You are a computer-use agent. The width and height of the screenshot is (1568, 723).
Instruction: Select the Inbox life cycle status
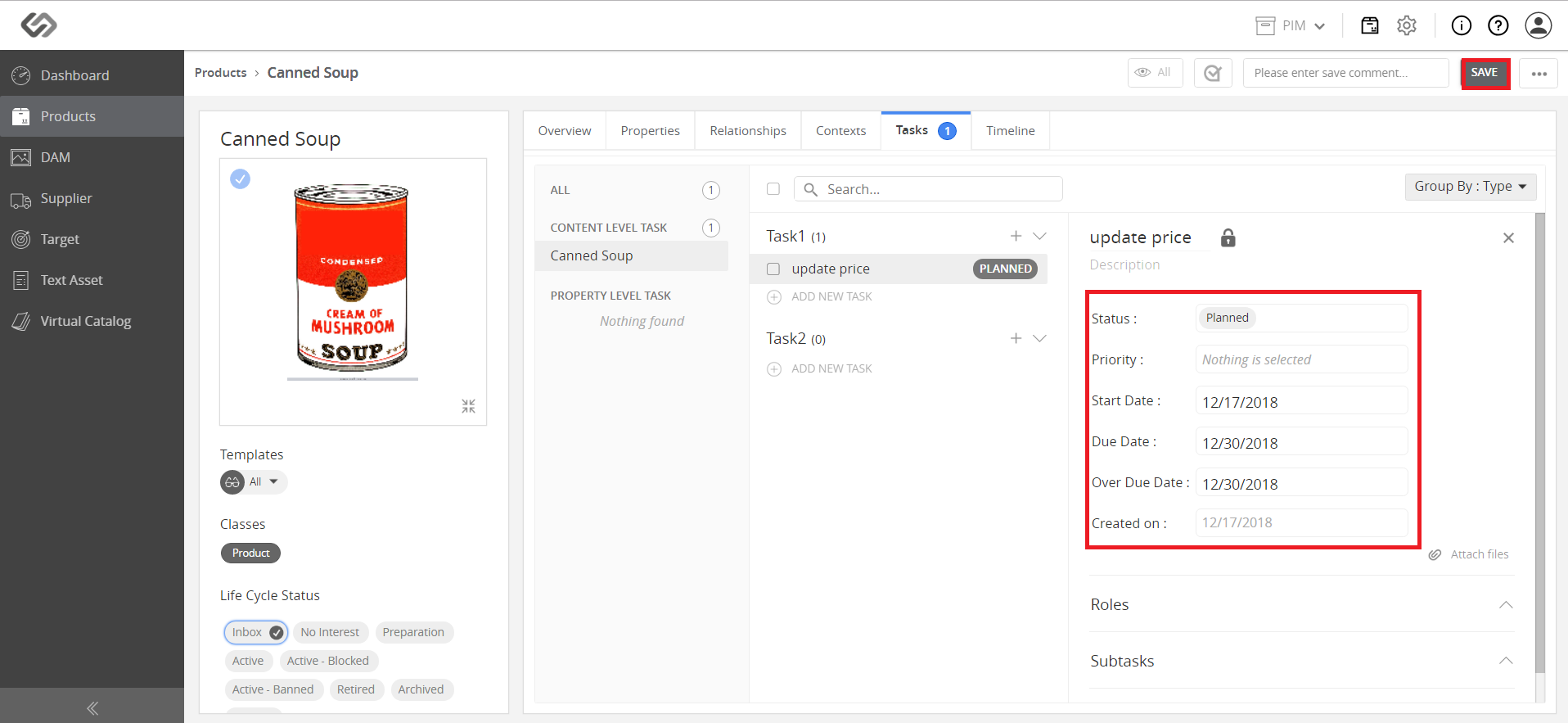256,632
